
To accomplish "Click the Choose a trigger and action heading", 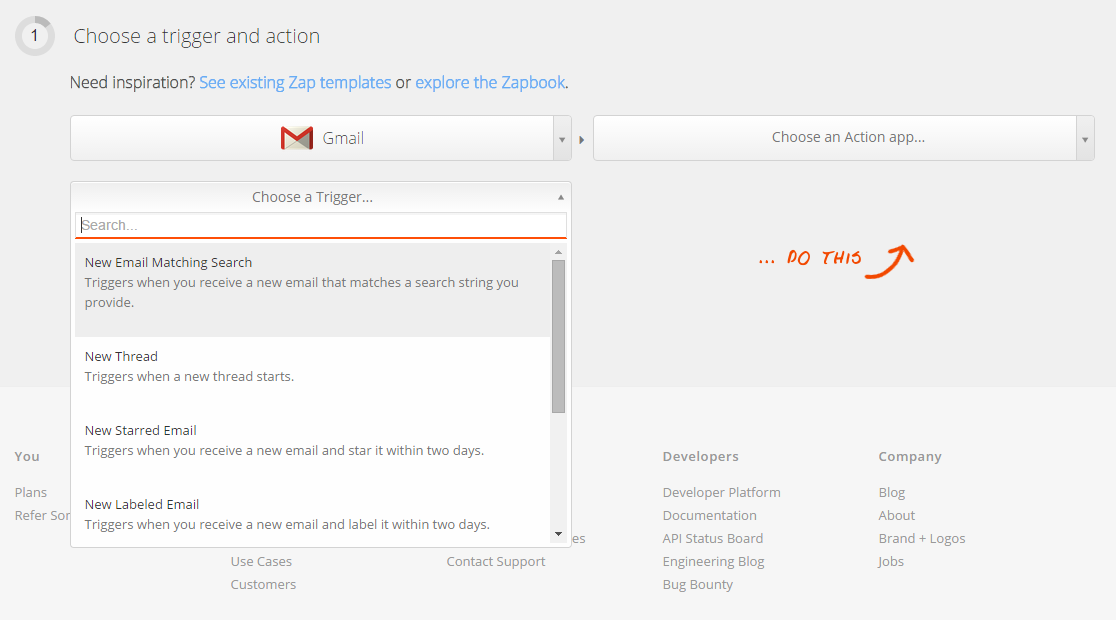I will point(196,36).
